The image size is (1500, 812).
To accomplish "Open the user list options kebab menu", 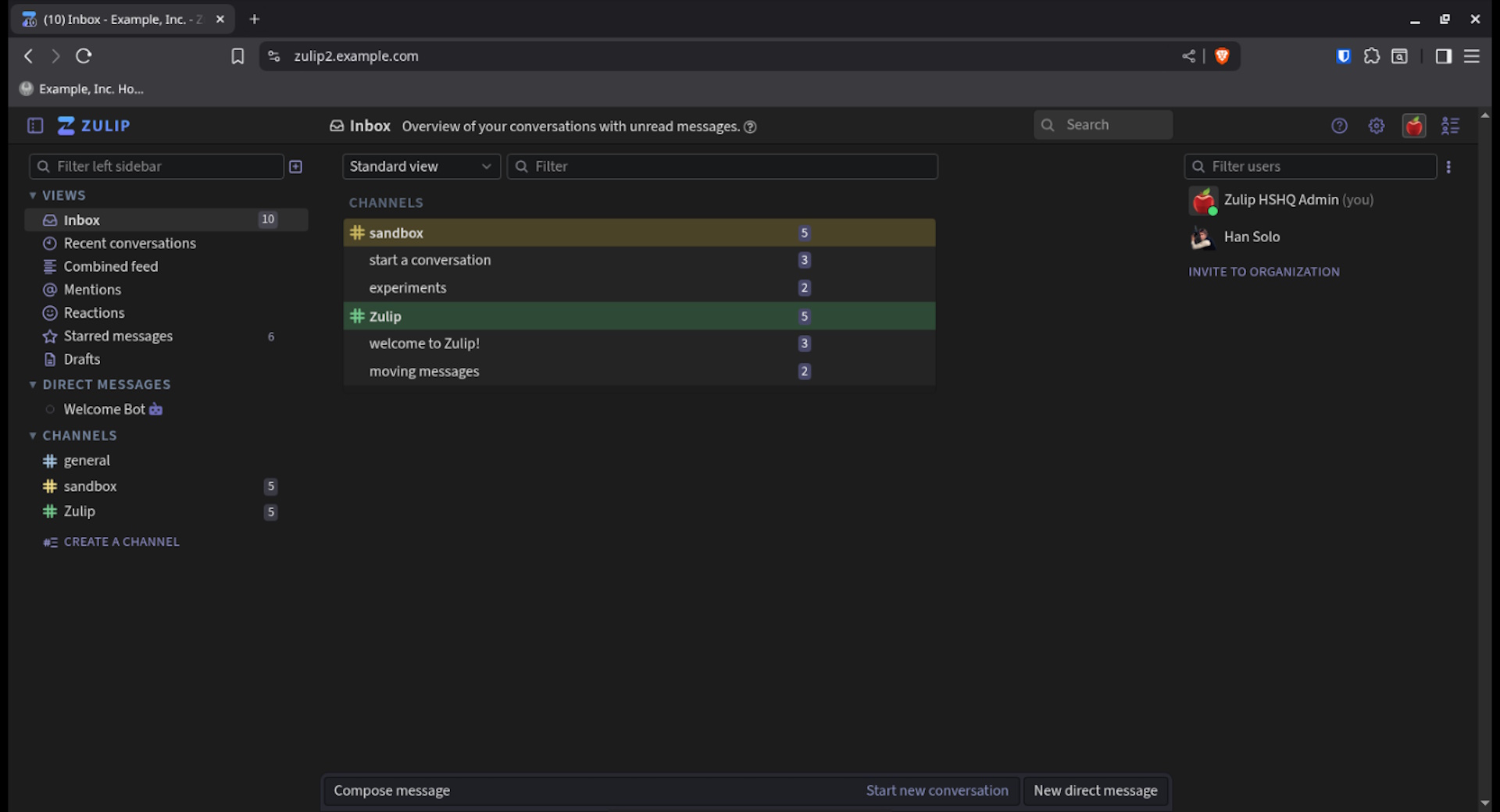I will coord(1448,166).
